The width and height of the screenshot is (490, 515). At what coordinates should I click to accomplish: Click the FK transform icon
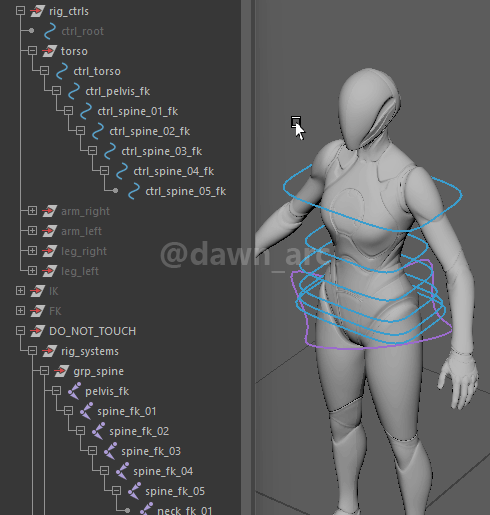(x=37, y=311)
